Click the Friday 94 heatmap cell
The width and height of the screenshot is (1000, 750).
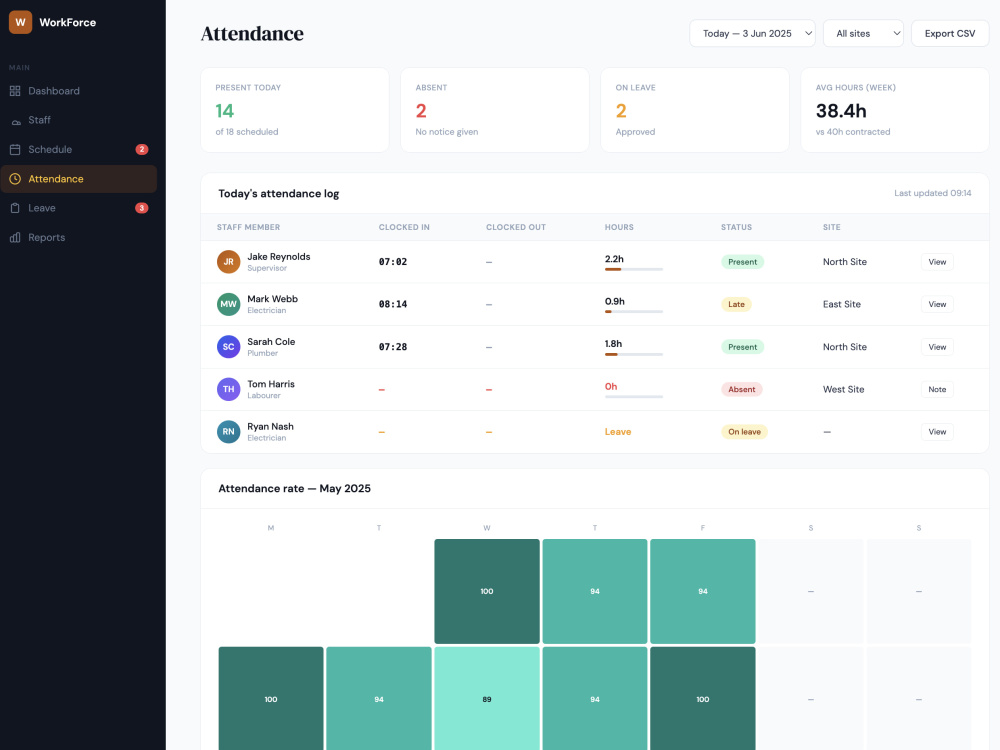point(703,591)
